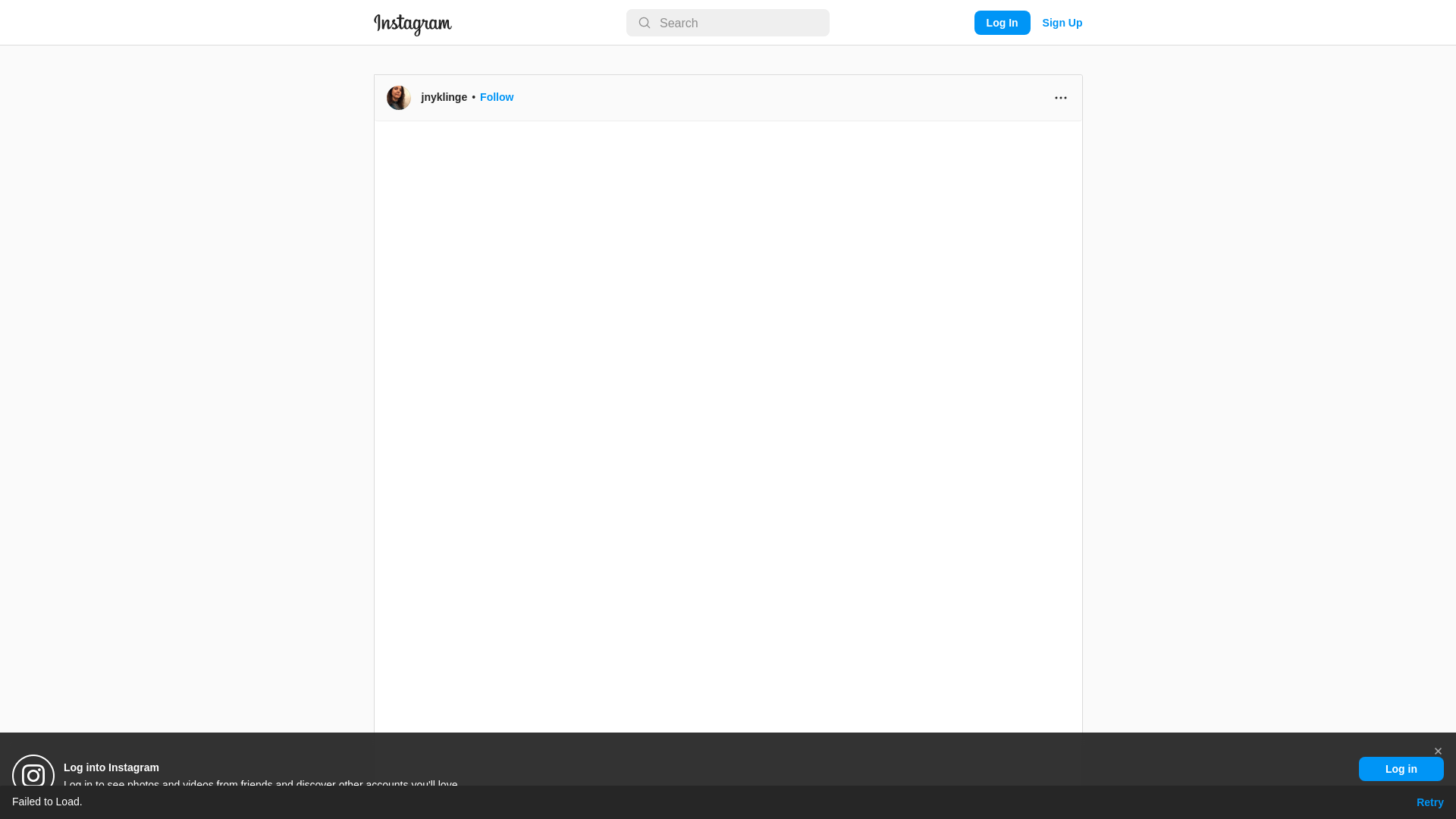This screenshot has height=819, width=1456.
Task: Open the jnyklinge username link
Action: [444, 97]
